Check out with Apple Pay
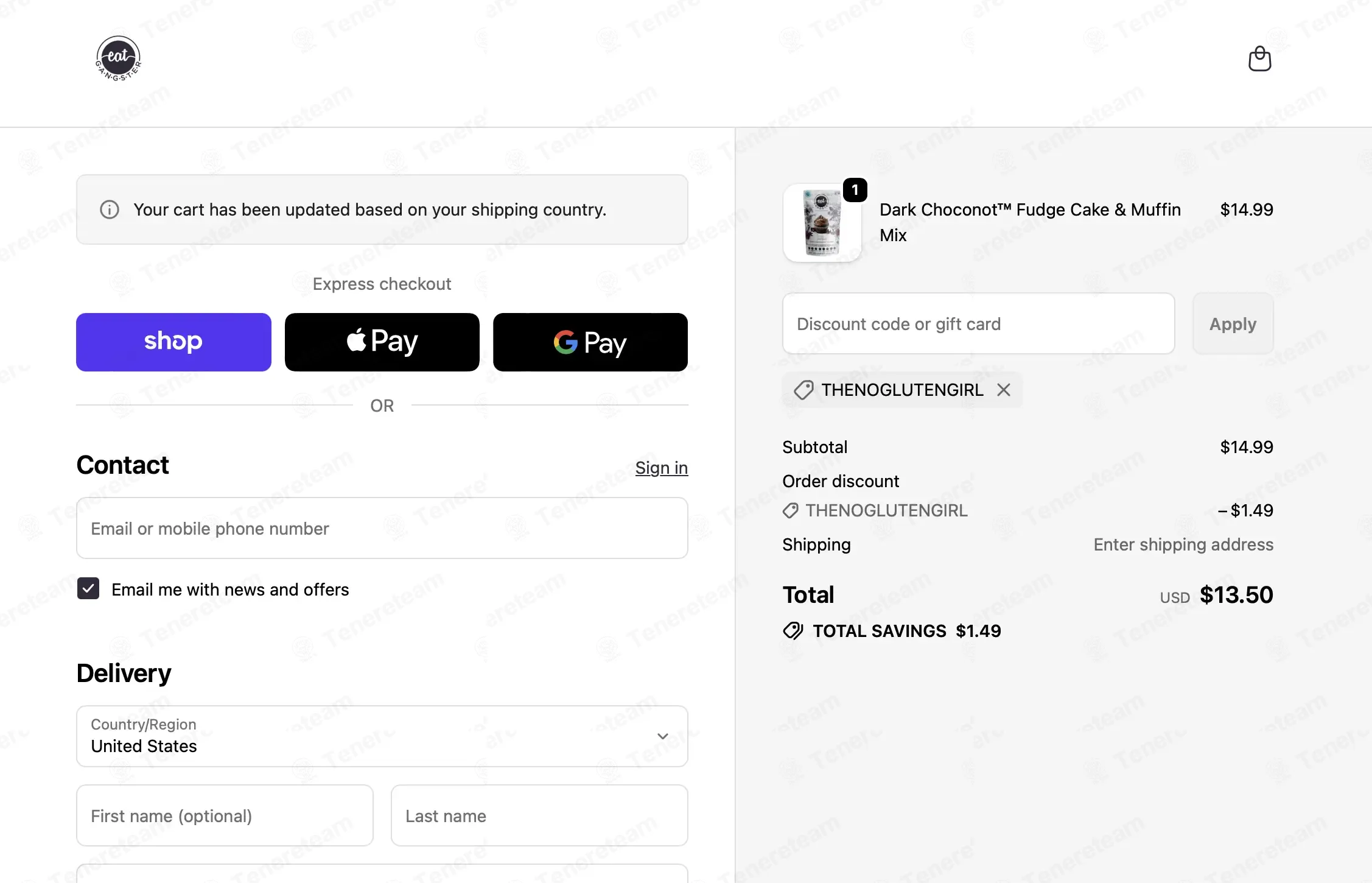1372x883 pixels. click(x=382, y=342)
